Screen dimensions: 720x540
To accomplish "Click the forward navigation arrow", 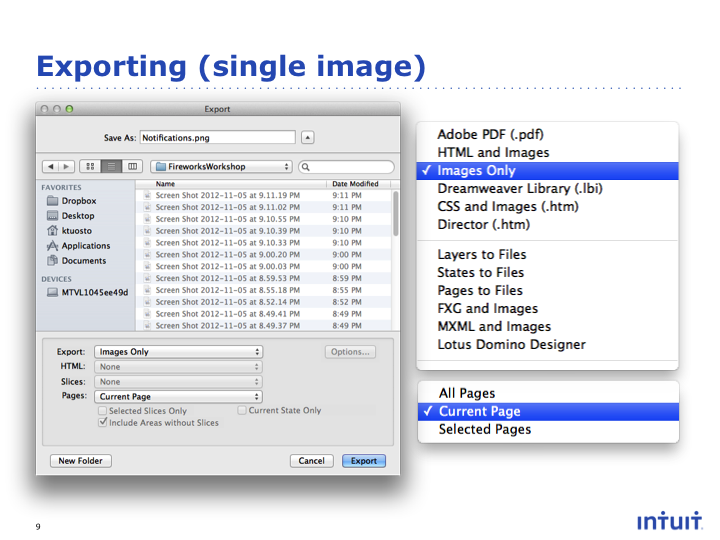I will 66,167.
